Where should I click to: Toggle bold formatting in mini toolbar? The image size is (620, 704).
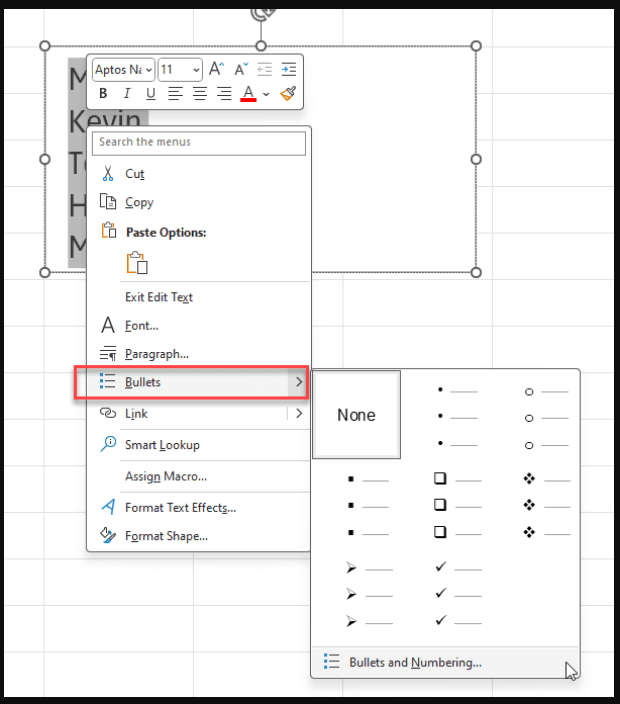pyautogui.click(x=103, y=93)
